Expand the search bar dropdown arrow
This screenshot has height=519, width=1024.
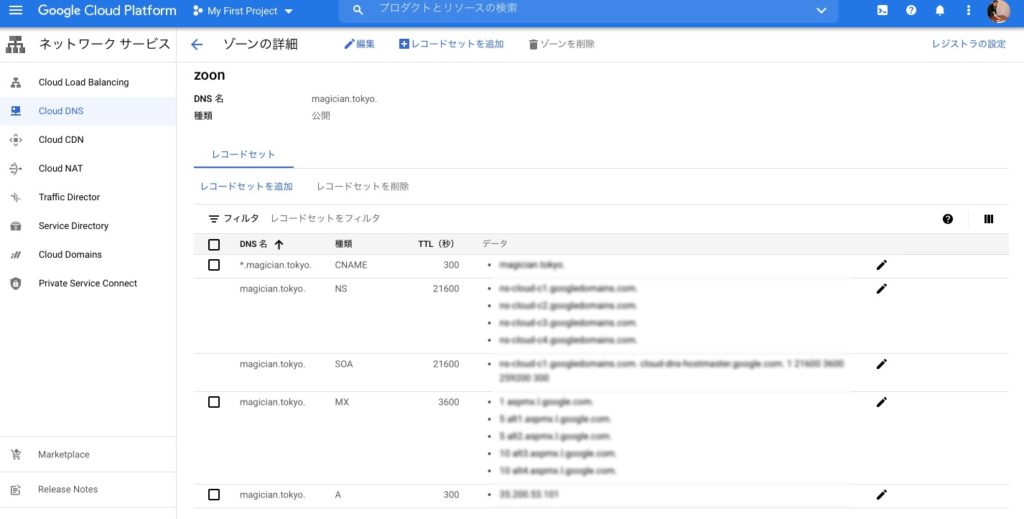point(821,11)
